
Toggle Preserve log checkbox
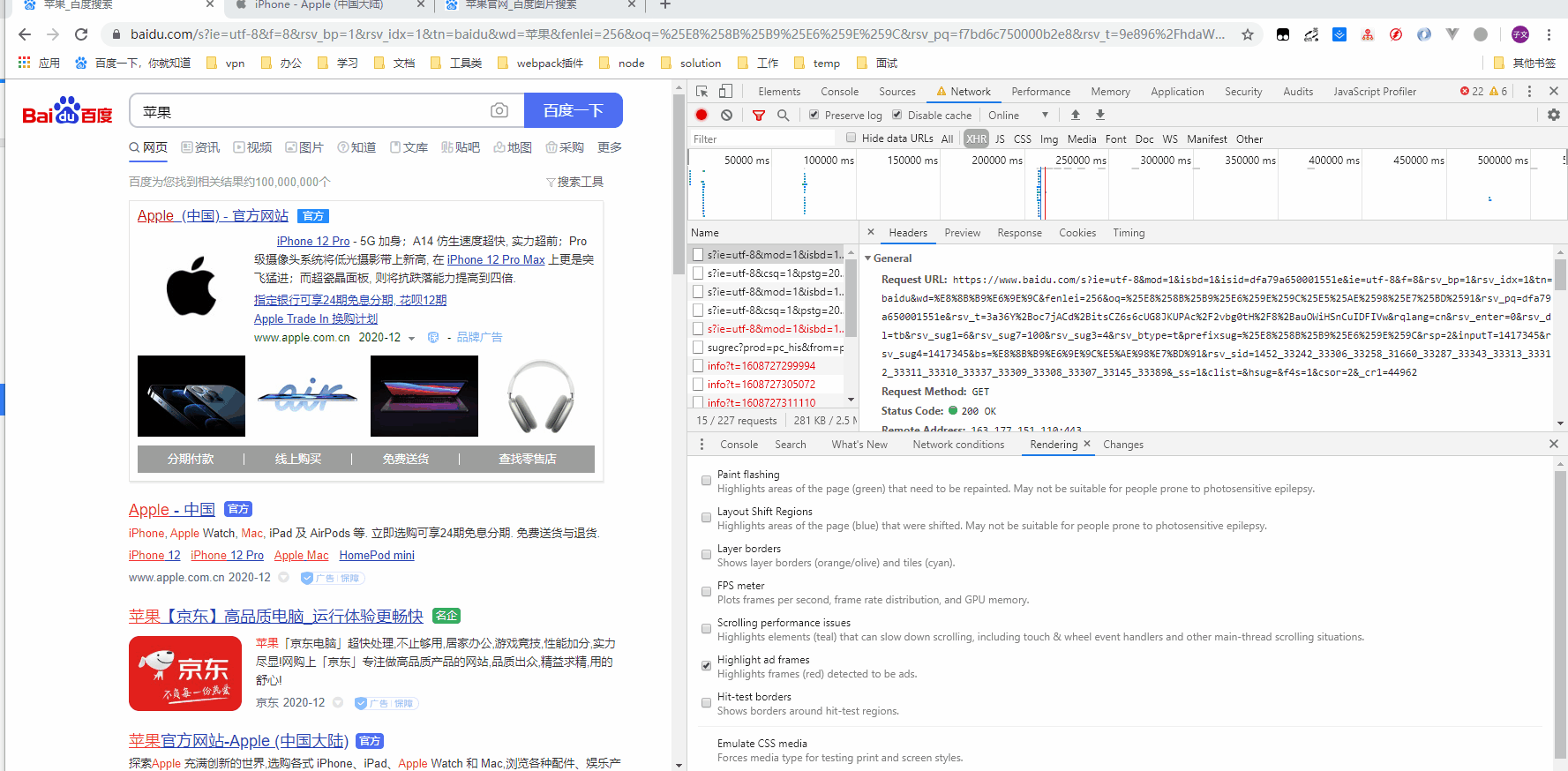[x=814, y=115]
